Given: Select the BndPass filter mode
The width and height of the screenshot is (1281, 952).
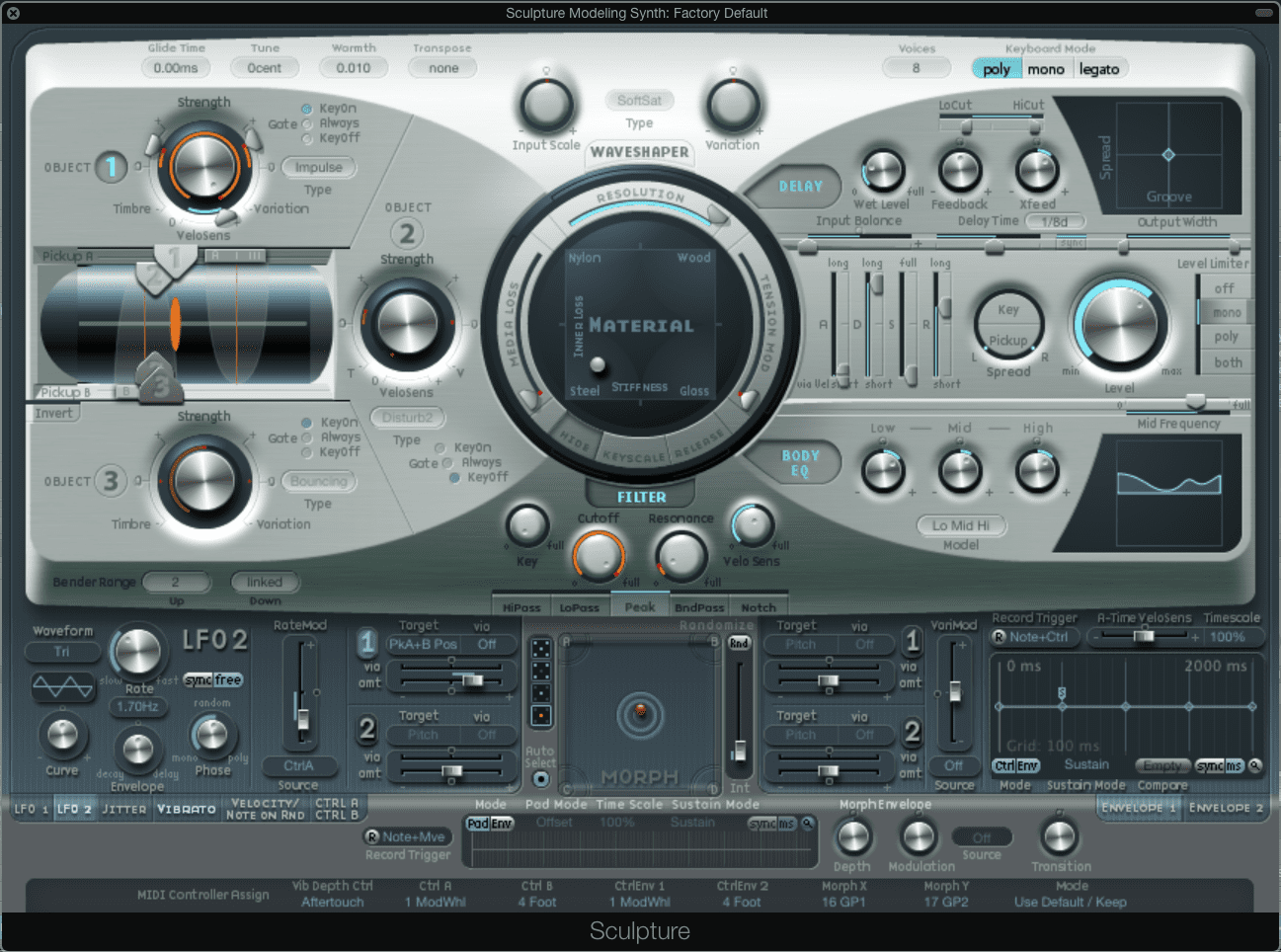Looking at the screenshot, I should [699, 606].
